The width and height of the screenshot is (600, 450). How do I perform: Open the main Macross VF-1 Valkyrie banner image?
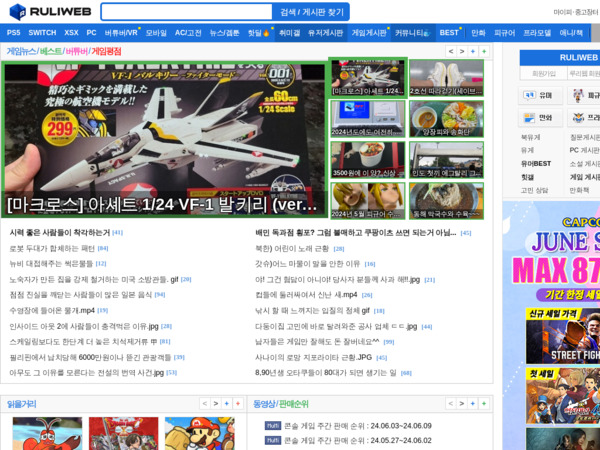pos(164,140)
